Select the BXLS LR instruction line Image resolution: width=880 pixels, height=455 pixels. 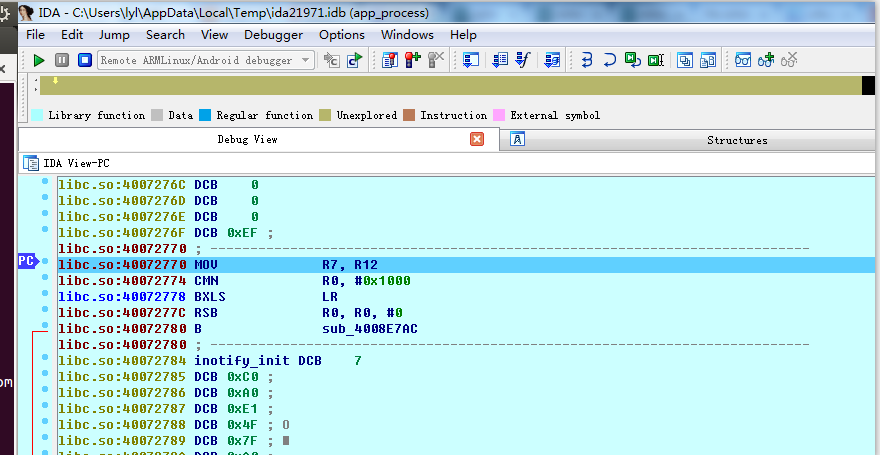466,297
